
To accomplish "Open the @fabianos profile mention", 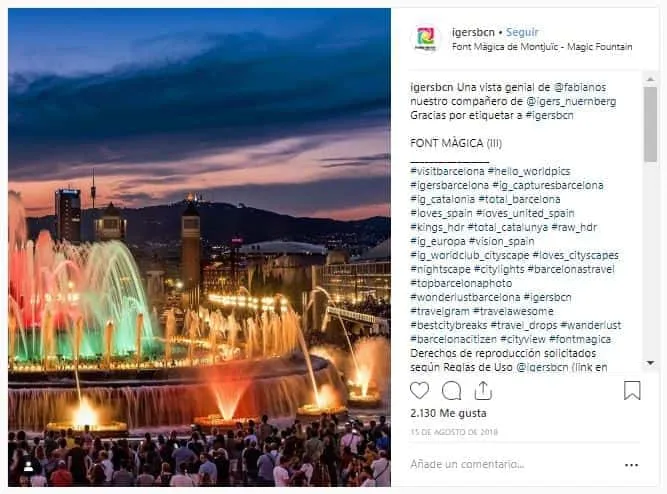I will point(580,87).
